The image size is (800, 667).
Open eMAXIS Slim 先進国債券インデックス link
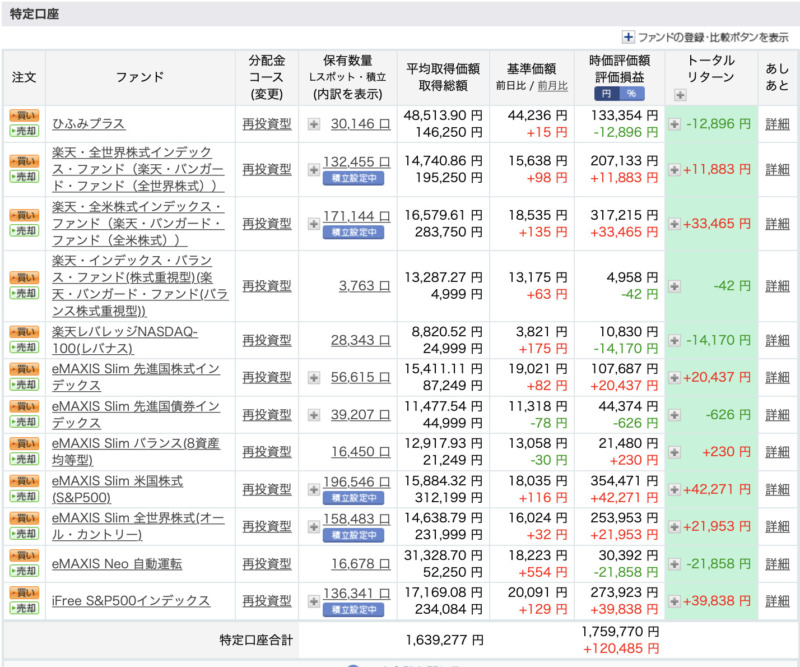pyautogui.click(x=136, y=415)
